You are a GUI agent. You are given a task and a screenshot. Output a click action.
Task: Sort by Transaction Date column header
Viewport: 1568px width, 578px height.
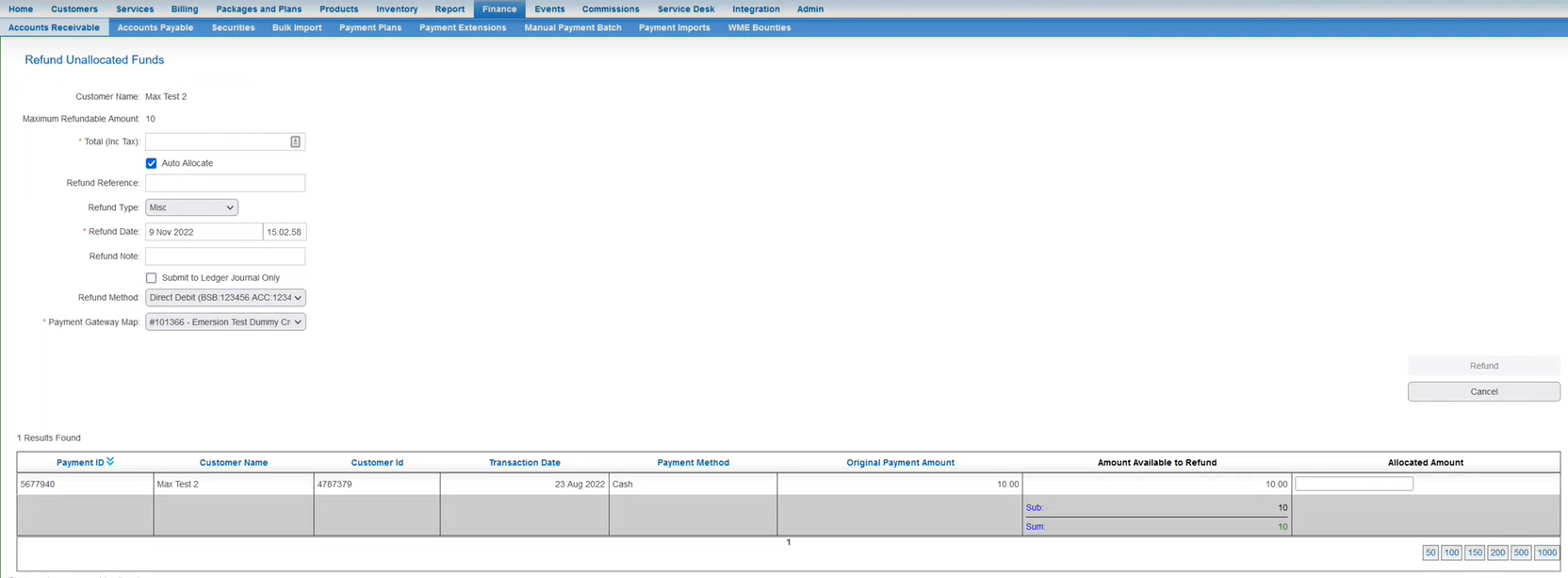tap(524, 463)
